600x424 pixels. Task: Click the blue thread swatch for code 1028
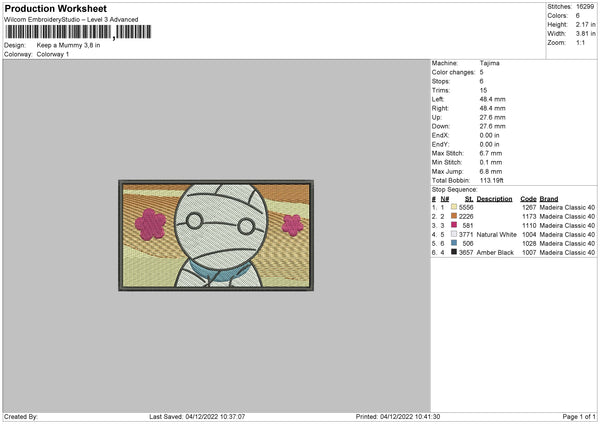click(x=454, y=243)
